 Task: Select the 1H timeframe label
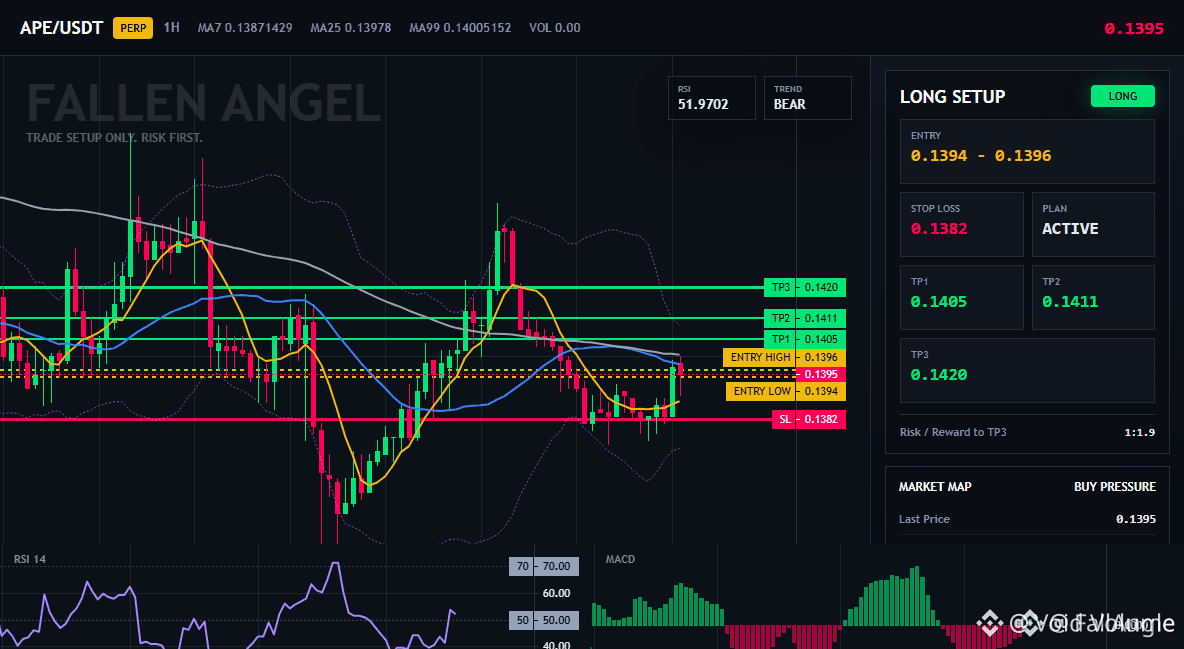(x=171, y=27)
